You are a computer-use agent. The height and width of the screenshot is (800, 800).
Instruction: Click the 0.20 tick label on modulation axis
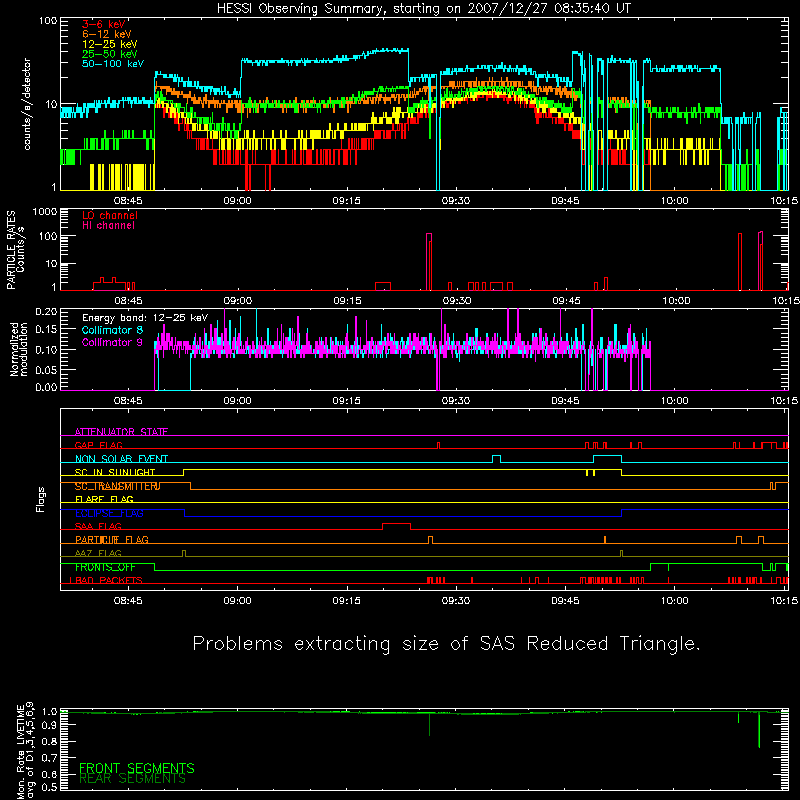point(46,311)
